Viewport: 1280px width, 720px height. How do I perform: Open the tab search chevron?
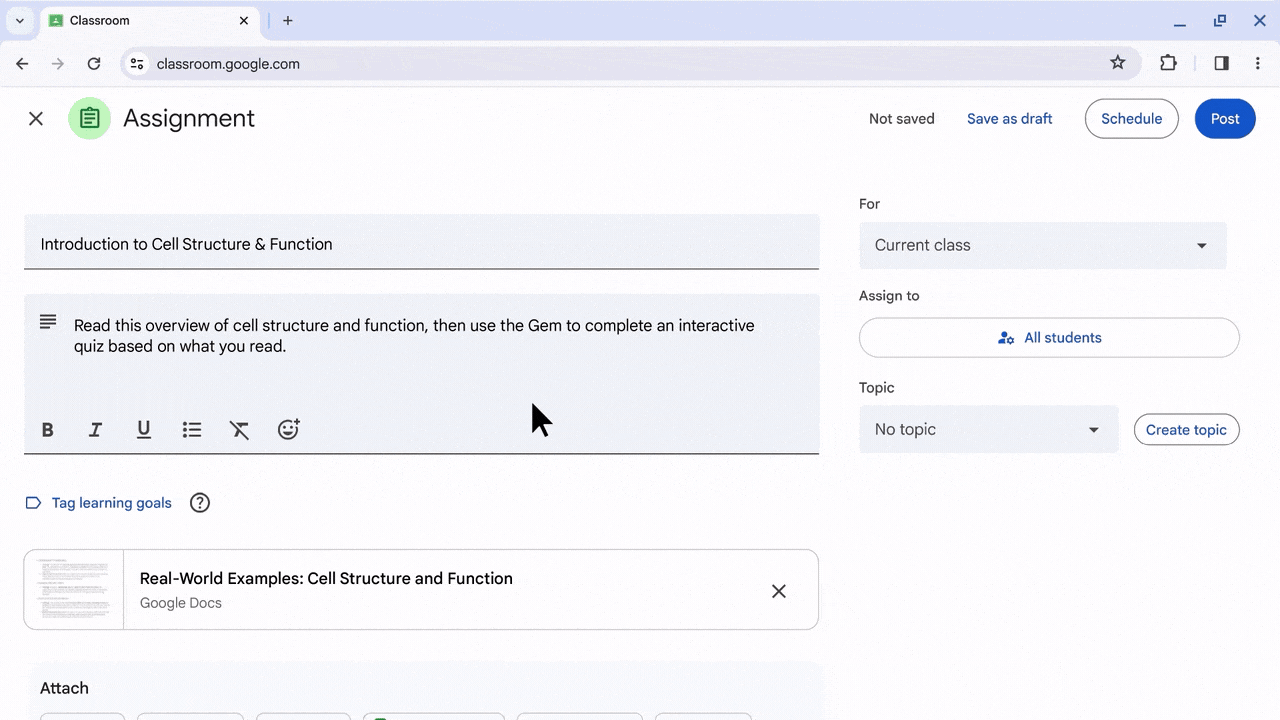click(x=19, y=20)
